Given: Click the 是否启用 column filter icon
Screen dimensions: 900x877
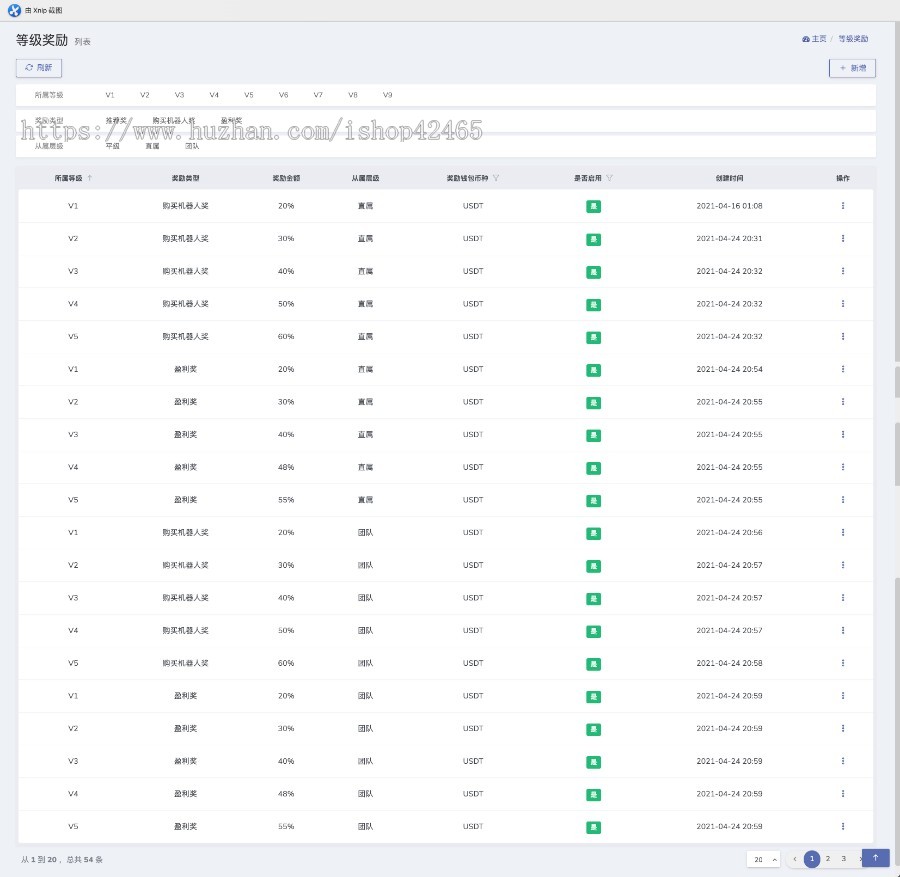Looking at the screenshot, I should click(x=610, y=178).
